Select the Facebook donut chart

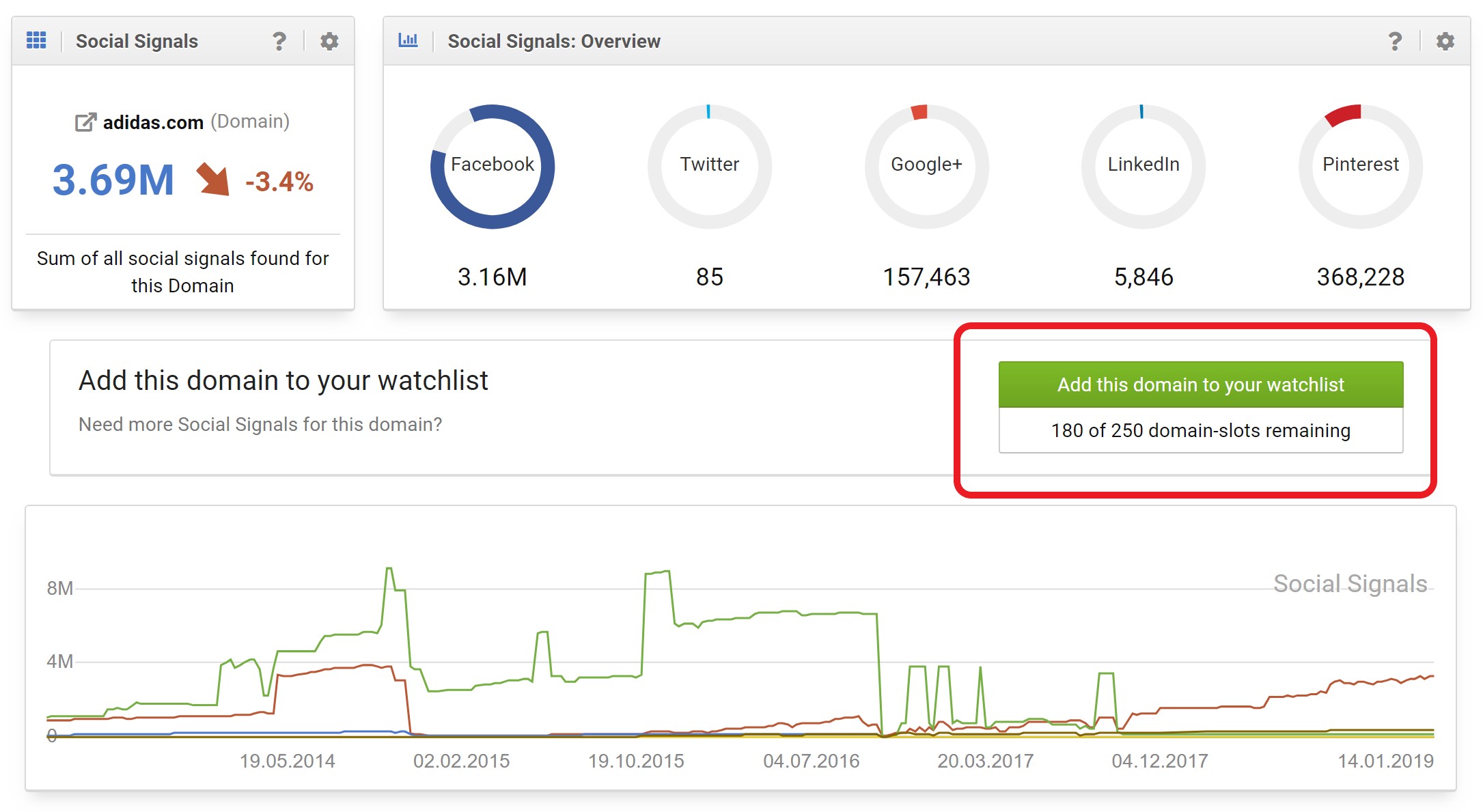tap(493, 166)
